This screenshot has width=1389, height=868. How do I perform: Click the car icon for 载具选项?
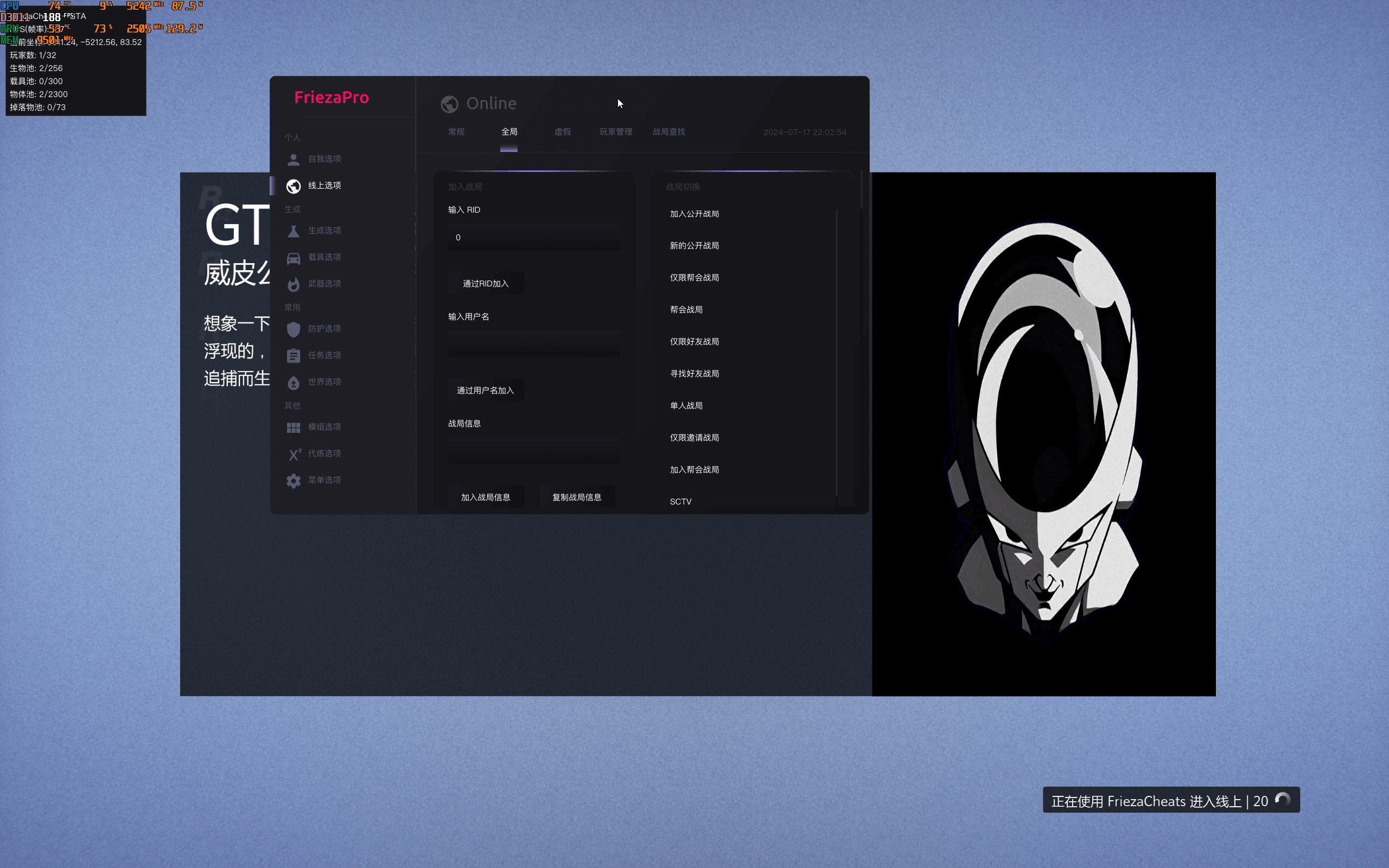click(x=294, y=258)
